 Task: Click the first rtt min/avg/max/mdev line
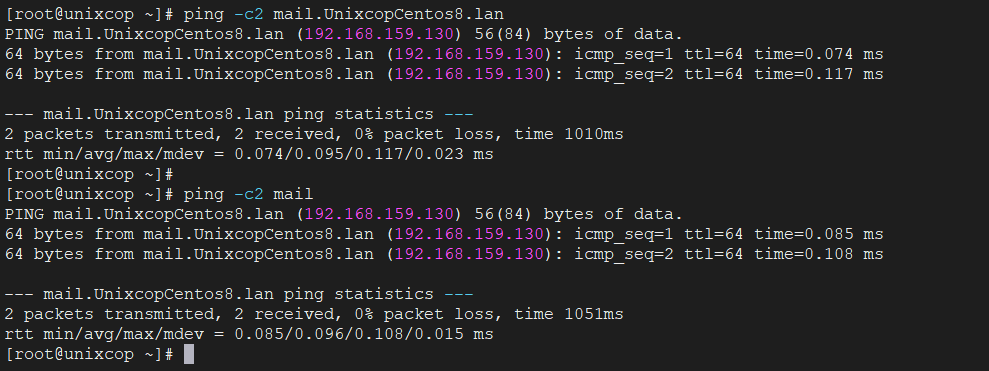tap(249, 154)
